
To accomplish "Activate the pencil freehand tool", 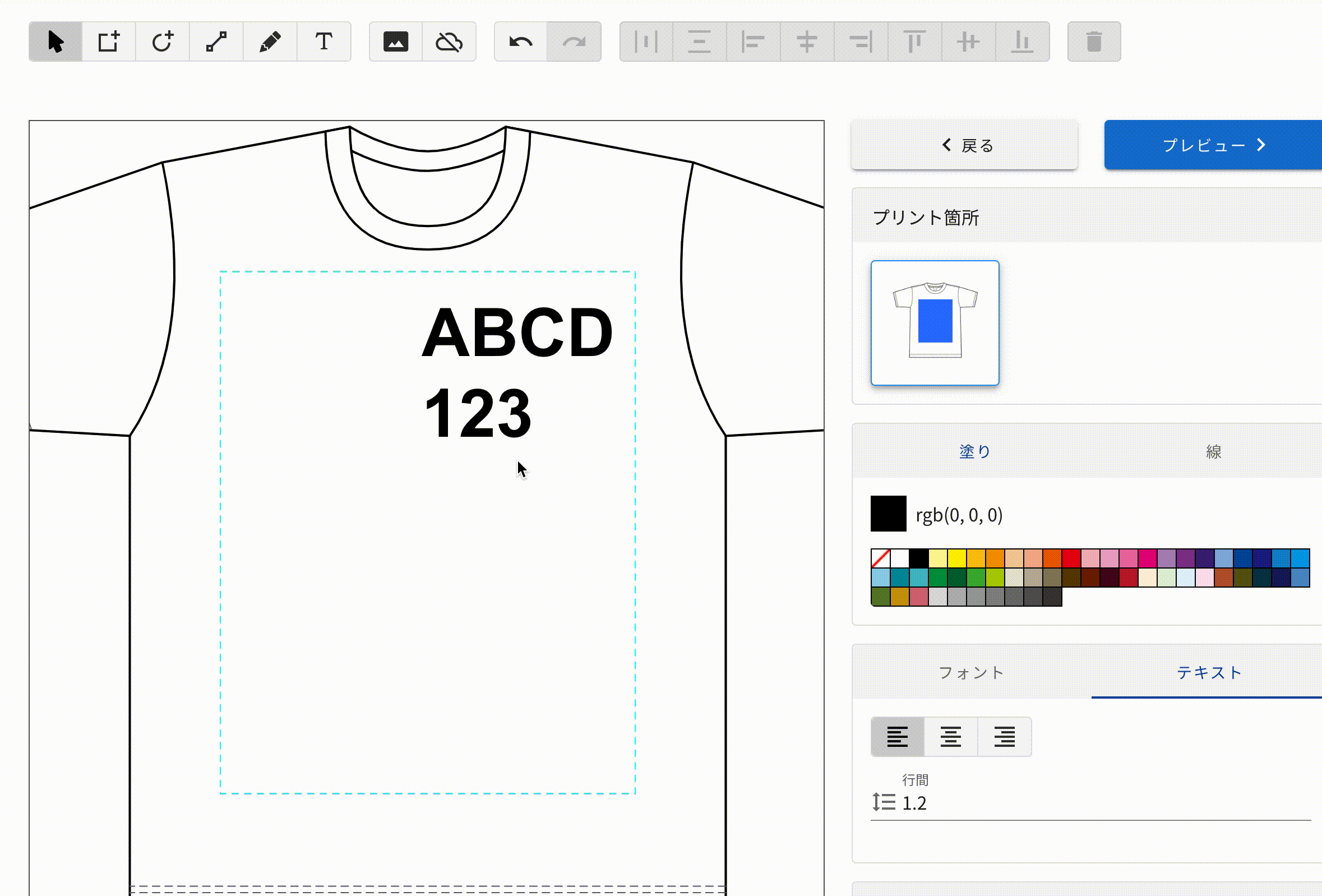I will pyautogui.click(x=270, y=41).
